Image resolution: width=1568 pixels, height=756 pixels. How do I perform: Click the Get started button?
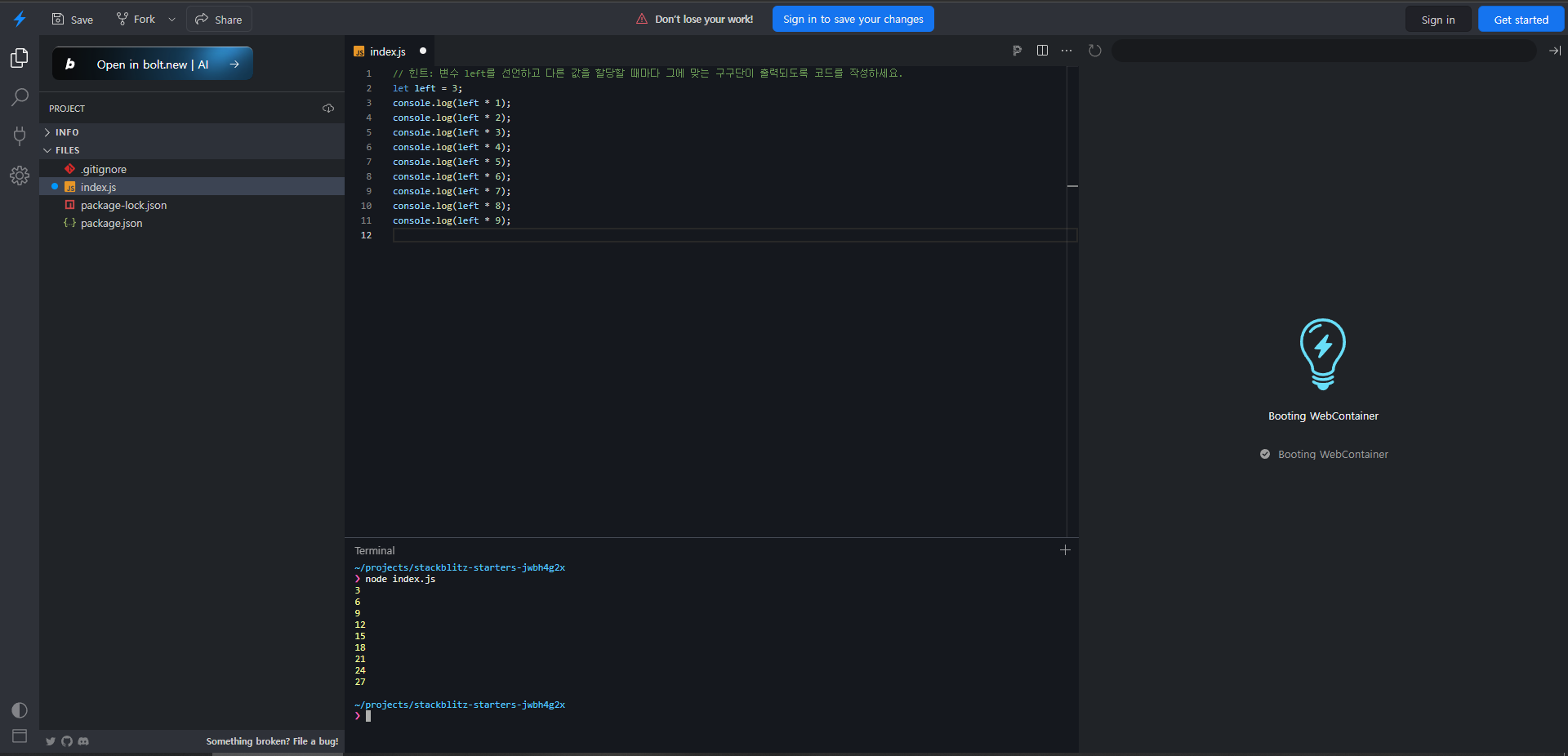pos(1521,20)
